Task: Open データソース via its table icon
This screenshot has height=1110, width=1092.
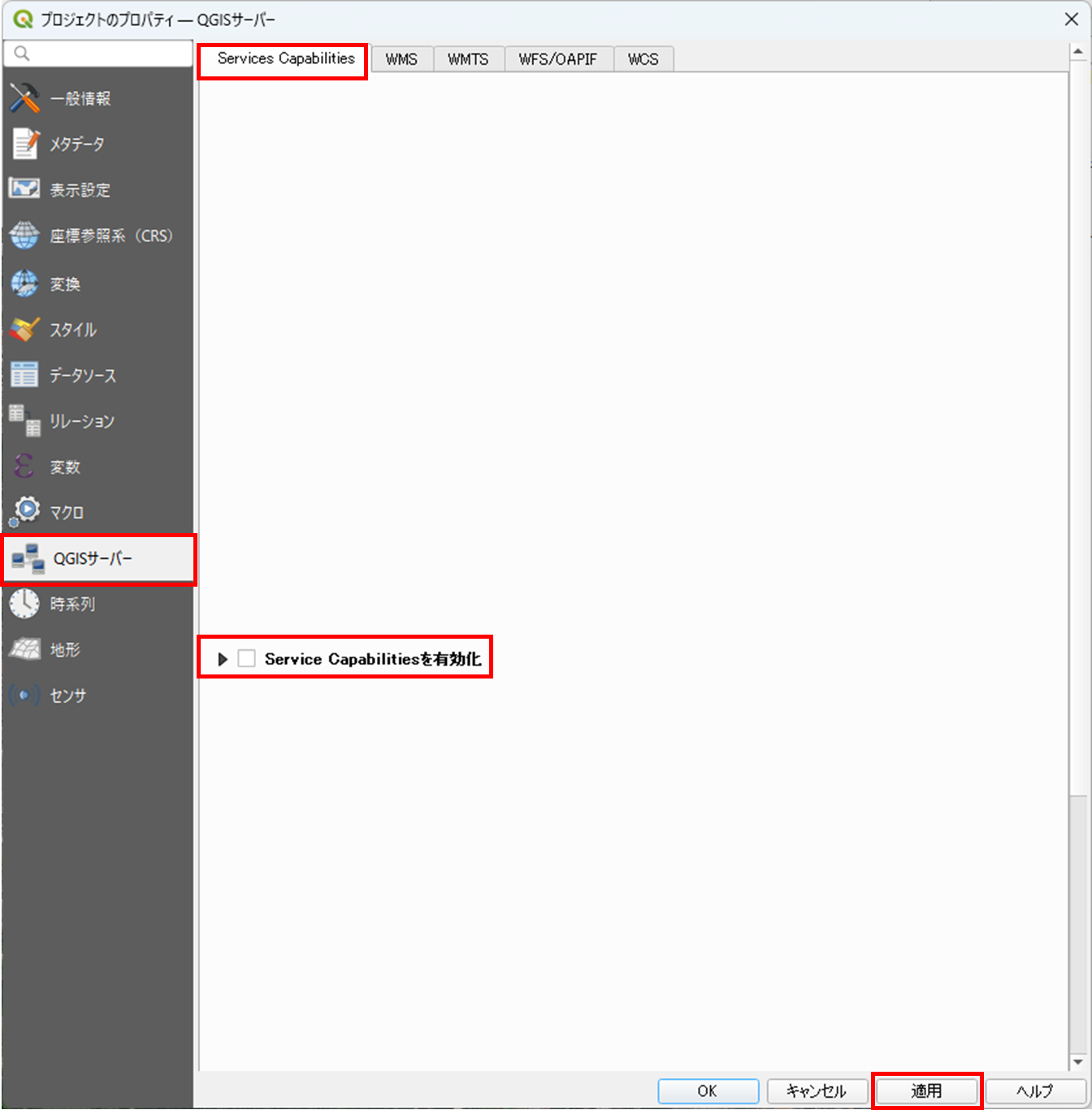Action: [x=24, y=375]
